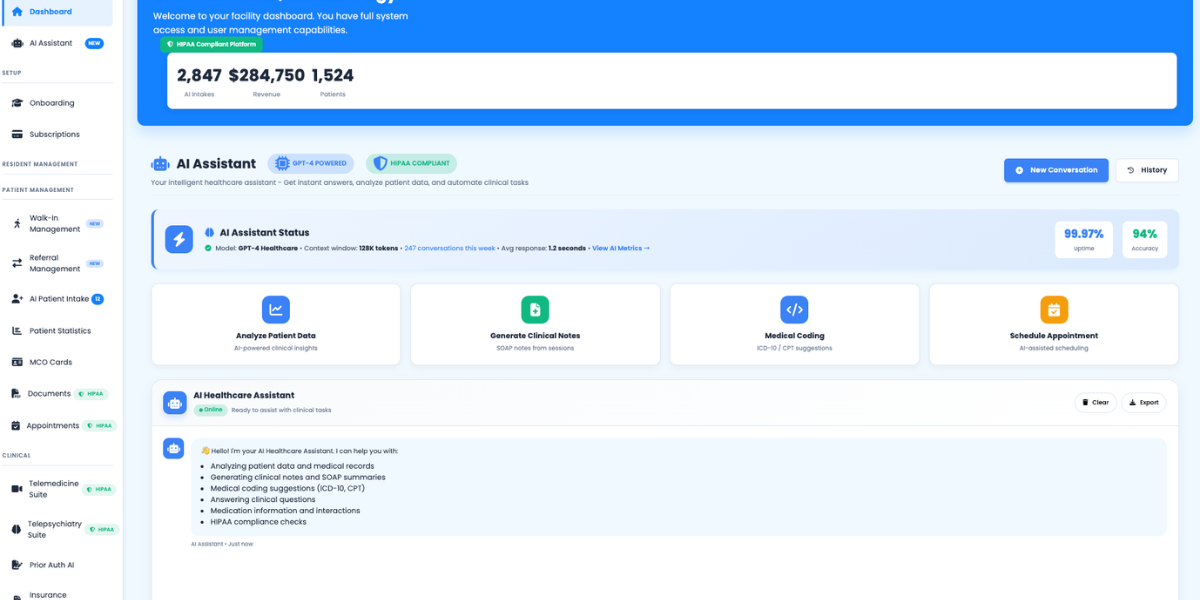Click the AI Healthcare Assistant chat avatar
This screenshot has width=1200, height=600.
point(175,402)
